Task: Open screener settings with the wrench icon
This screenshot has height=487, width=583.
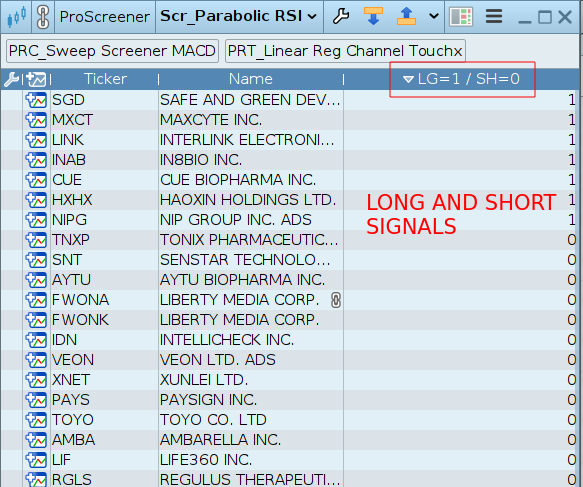Action: point(341,16)
